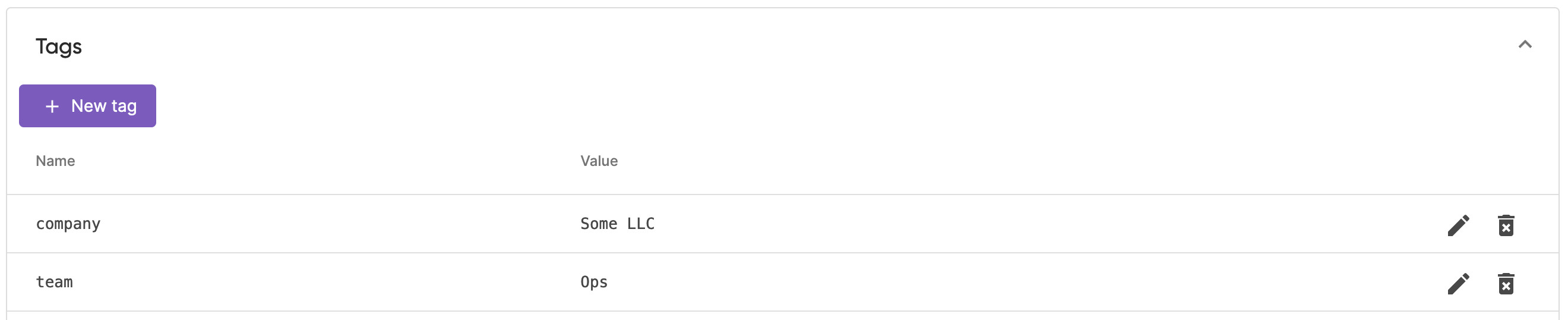This screenshot has width=1568, height=320.
Task: Click the Name column header
Action: pyautogui.click(x=55, y=161)
